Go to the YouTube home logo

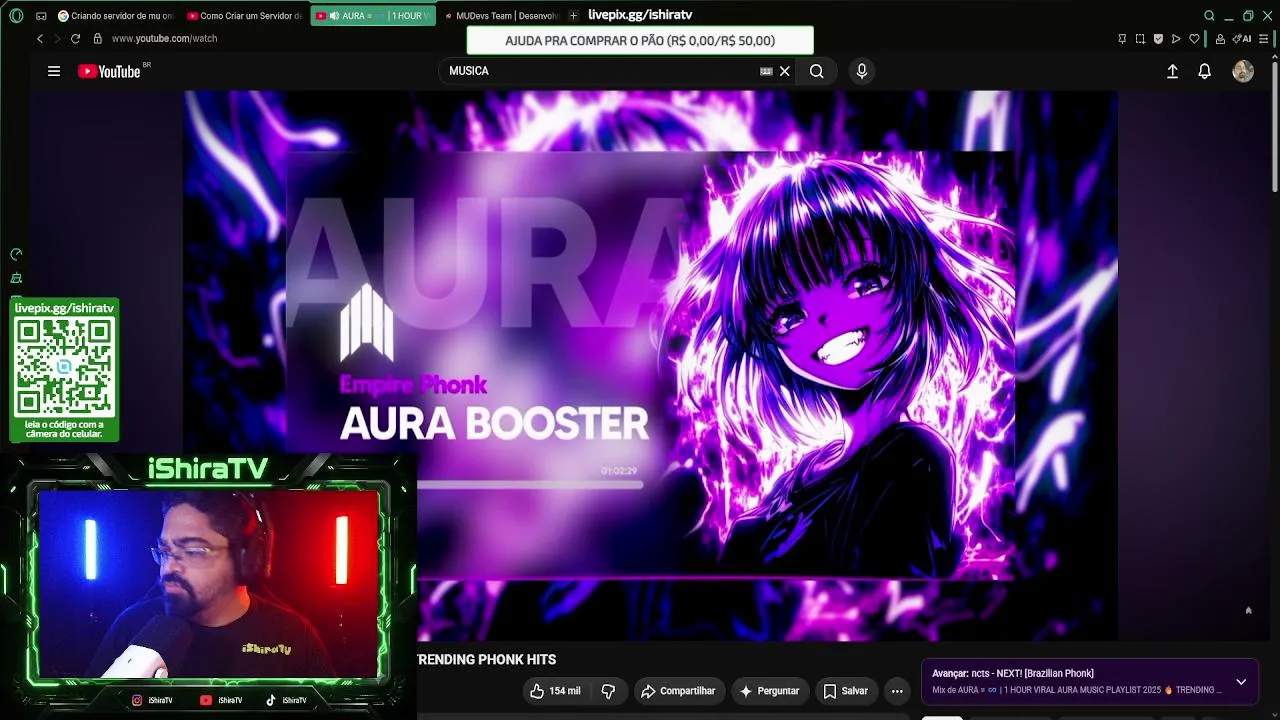pos(109,71)
